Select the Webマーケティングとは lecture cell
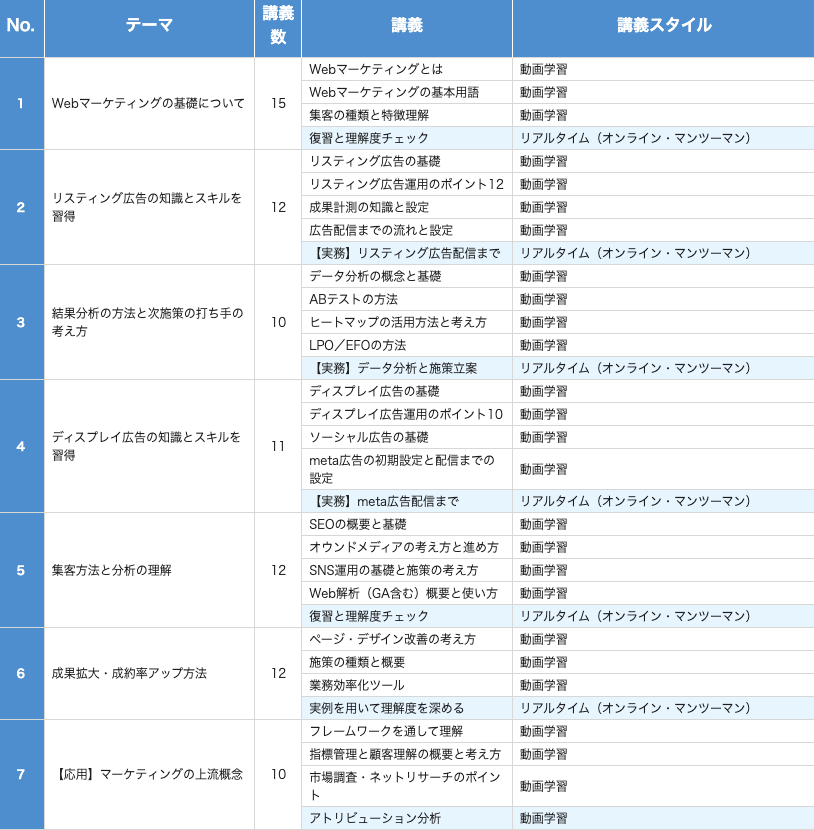 pyautogui.click(x=406, y=69)
